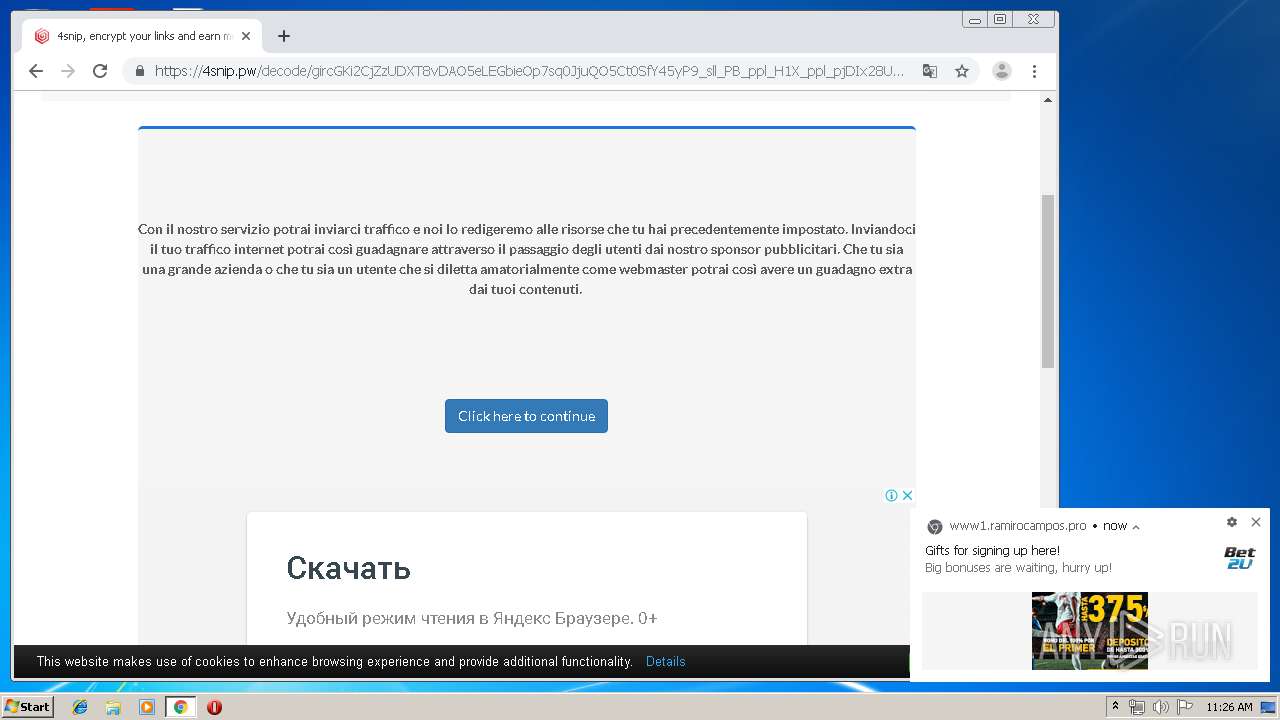This screenshot has height=720, width=1280.
Task: Close the Yandex ad with X
Action: tap(907, 495)
